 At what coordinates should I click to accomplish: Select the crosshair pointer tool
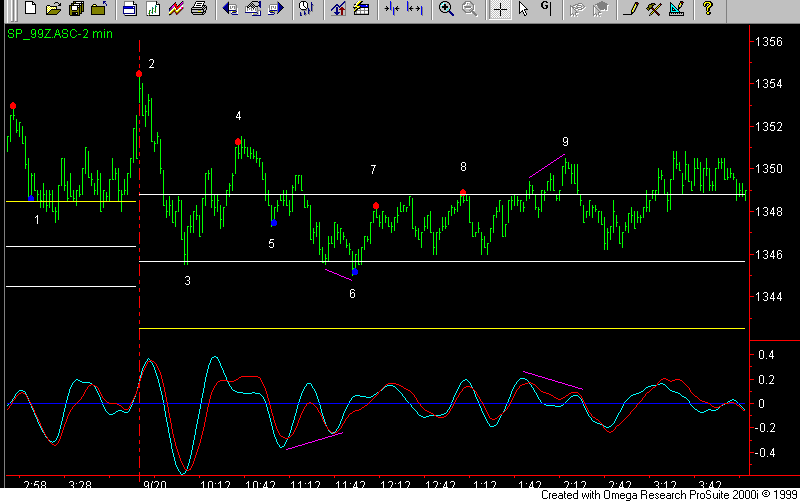tap(500, 9)
